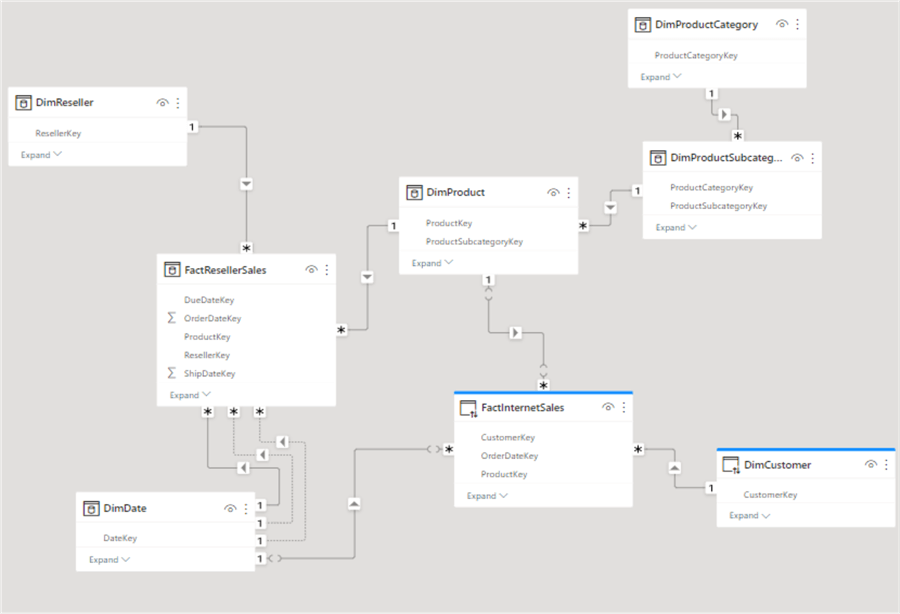Screen dimensions: 900x614
Task: Select outermost dotted inactive DimDate relationship arrow
Action: (x=282, y=441)
